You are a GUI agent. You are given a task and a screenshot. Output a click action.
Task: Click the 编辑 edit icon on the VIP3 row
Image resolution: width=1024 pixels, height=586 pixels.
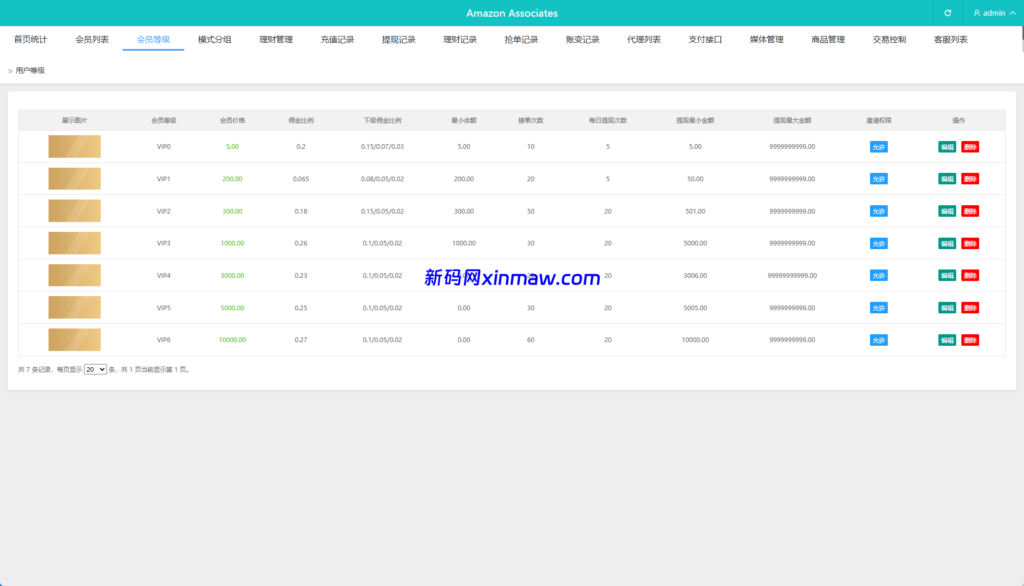(x=946, y=243)
